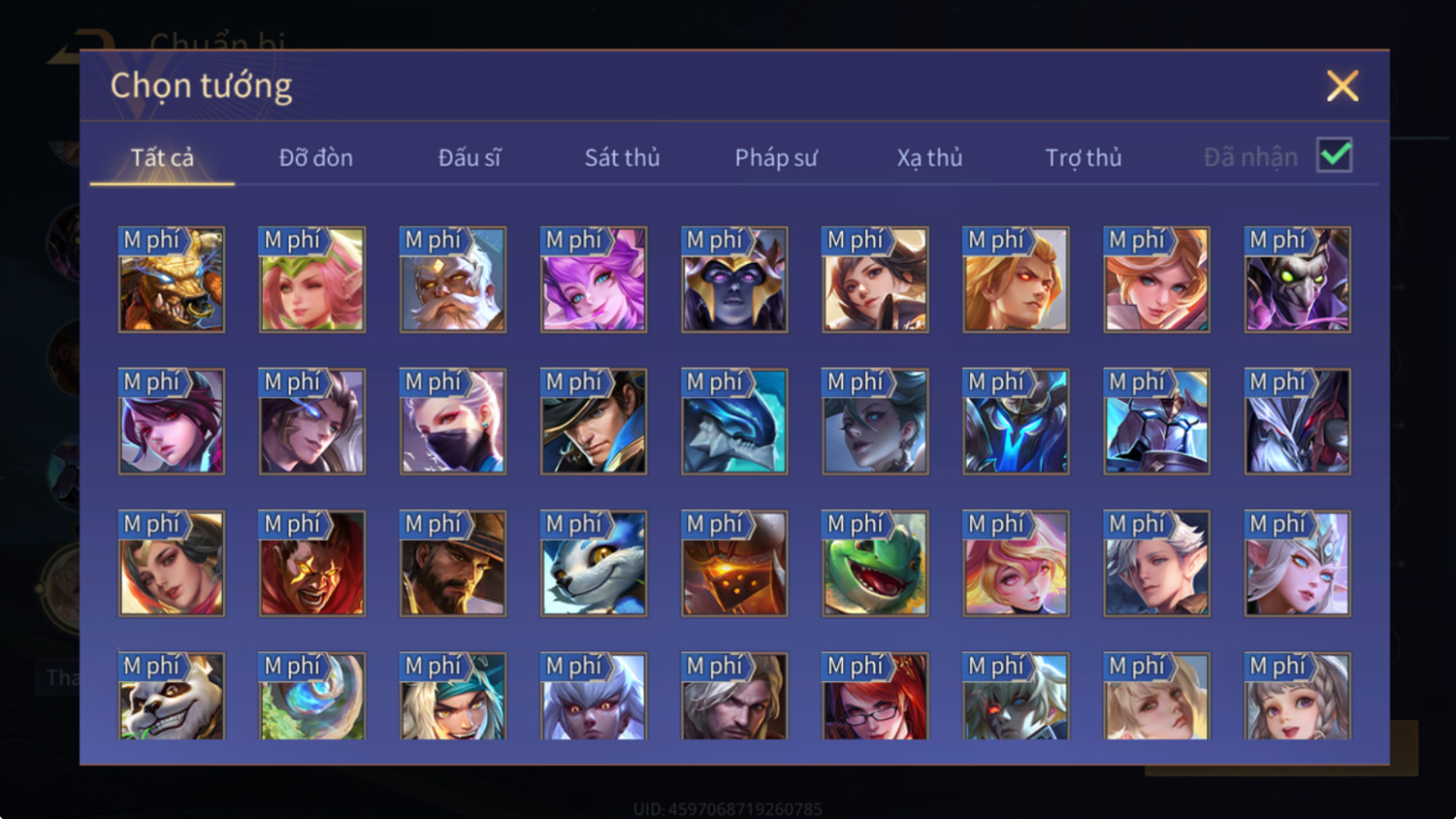The width and height of the screenshot is (1456, 819).
Task: Select the green frog hero portrait
Action: pyautogui.click(x=875, y=563)
